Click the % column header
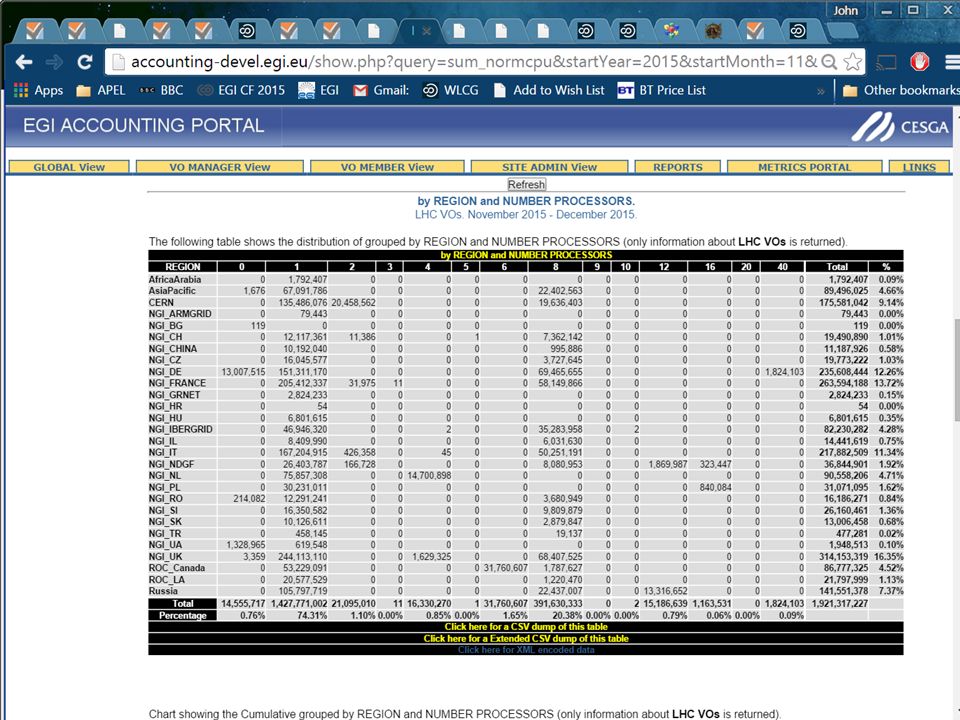960x720 pixels. click(x=886, y=266)
